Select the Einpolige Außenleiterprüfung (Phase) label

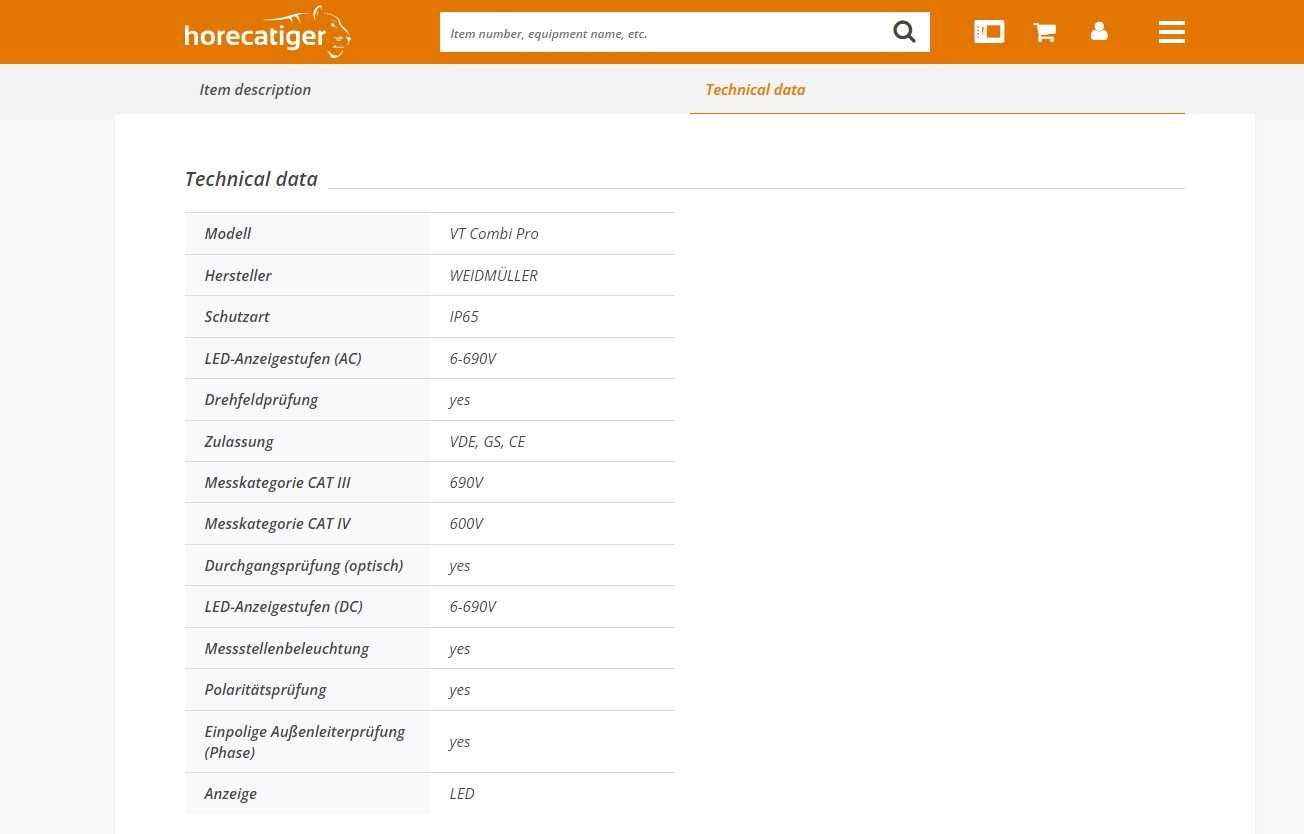click(305, 741)
